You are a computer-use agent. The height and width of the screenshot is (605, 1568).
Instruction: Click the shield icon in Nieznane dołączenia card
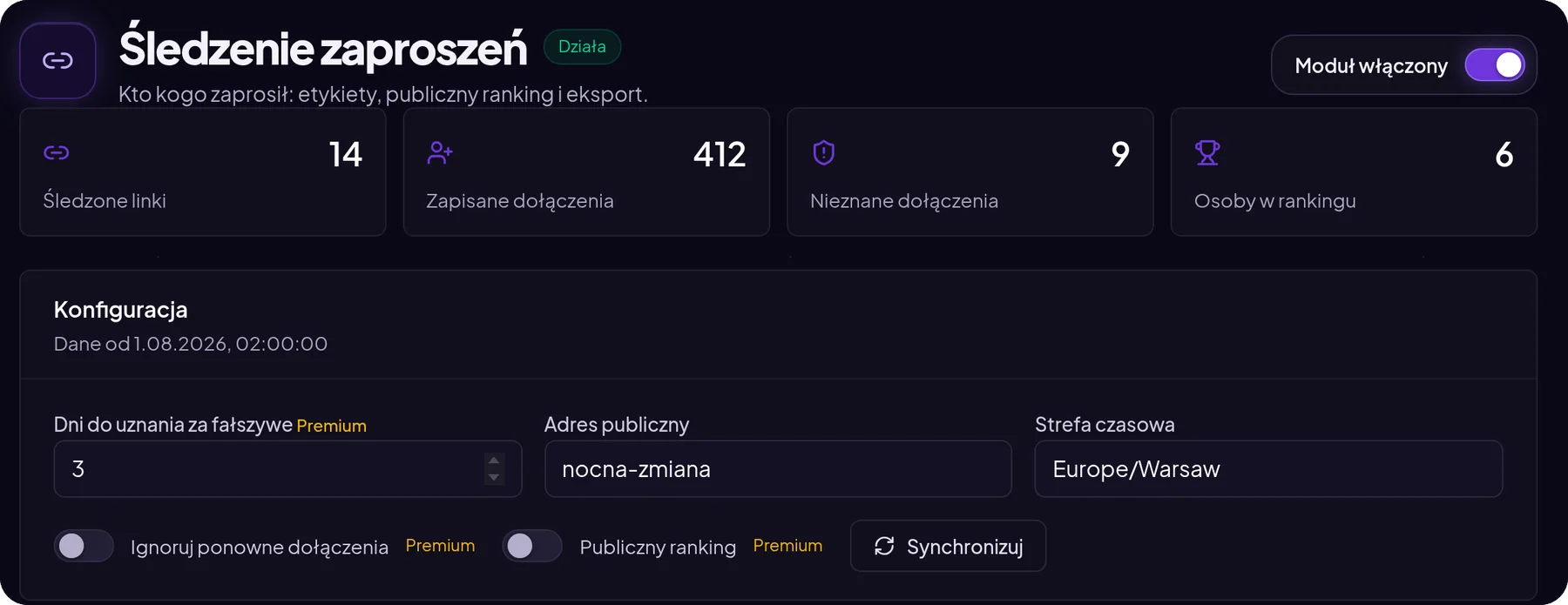point(824,153)
